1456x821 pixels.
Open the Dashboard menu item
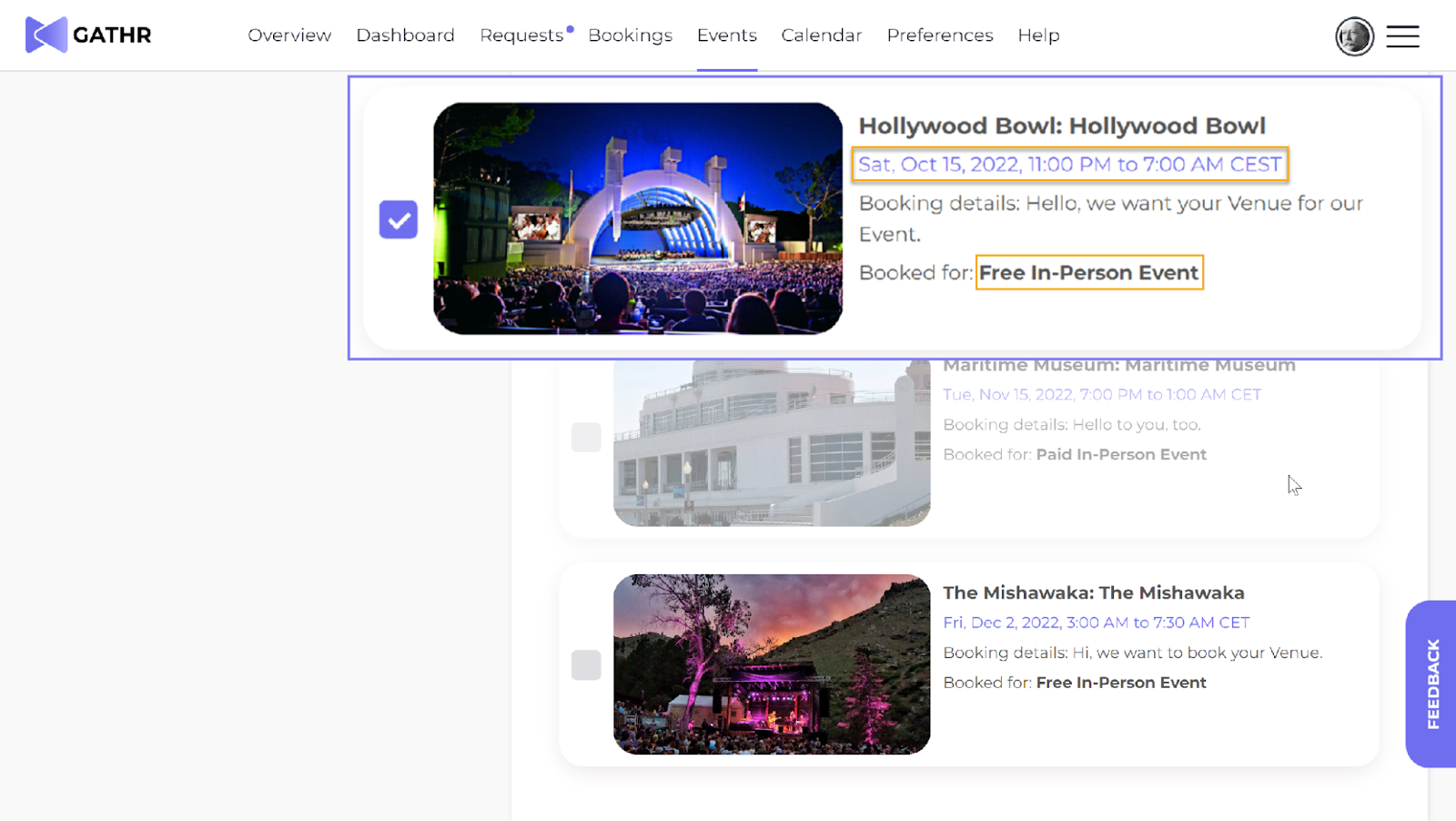tap(405, 35)
